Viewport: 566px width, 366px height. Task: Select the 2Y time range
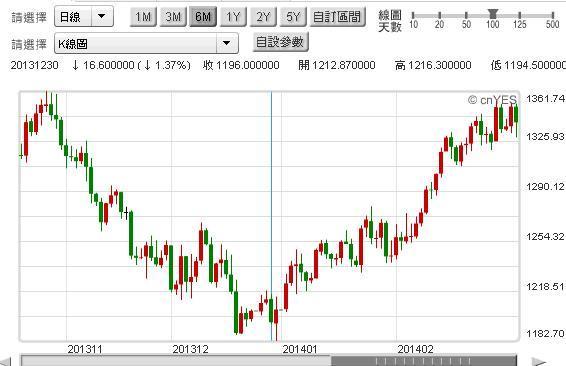[x=263, y=17]
